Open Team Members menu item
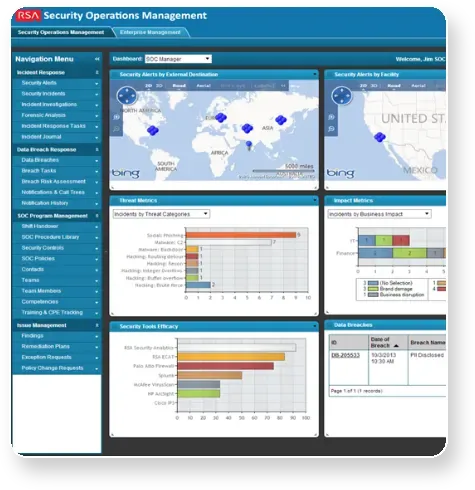The height and width of the screenshot is (490, 475). pyautogui.click(x=41, y=291)
